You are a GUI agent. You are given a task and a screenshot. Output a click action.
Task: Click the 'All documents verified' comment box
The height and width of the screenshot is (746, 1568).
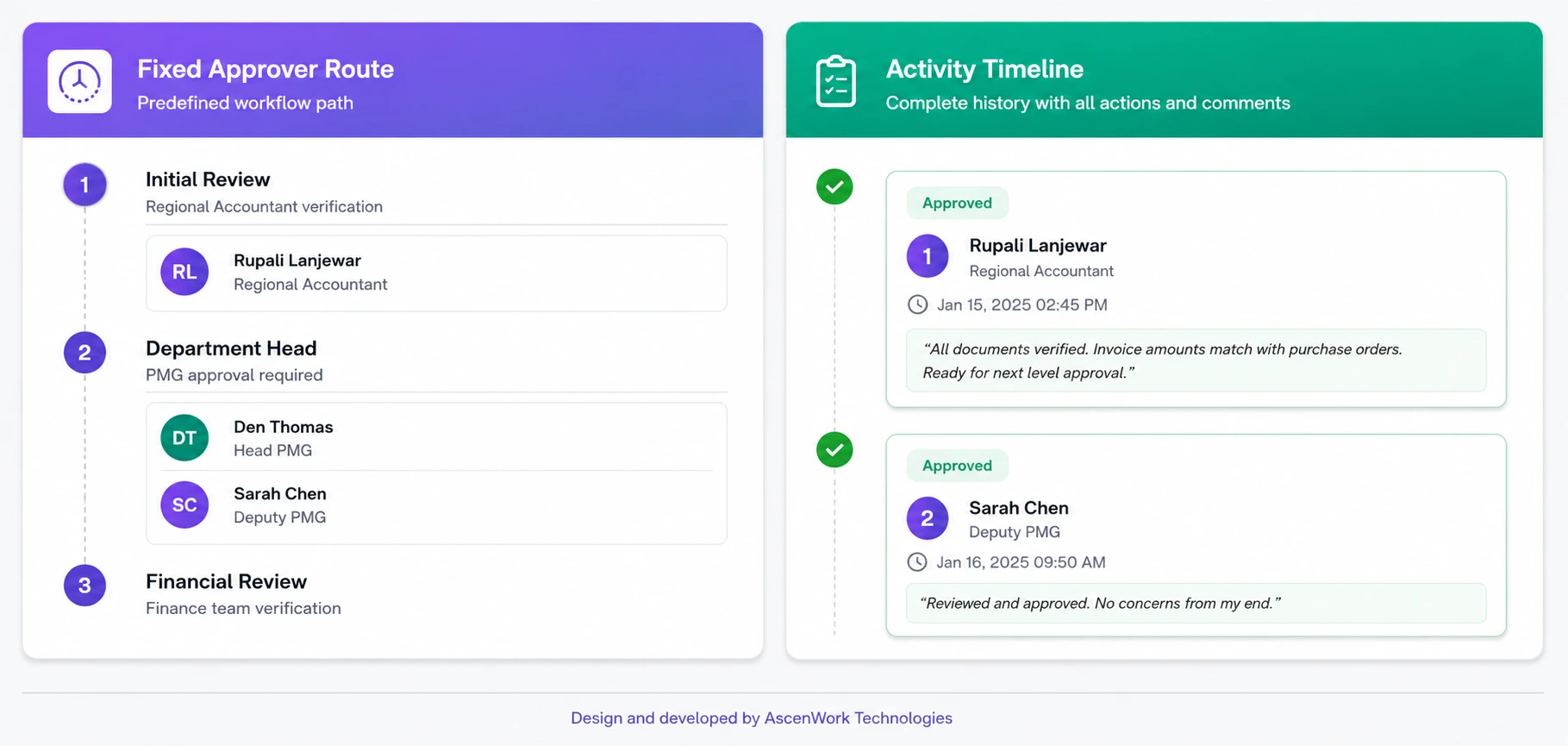point(1196,360)
